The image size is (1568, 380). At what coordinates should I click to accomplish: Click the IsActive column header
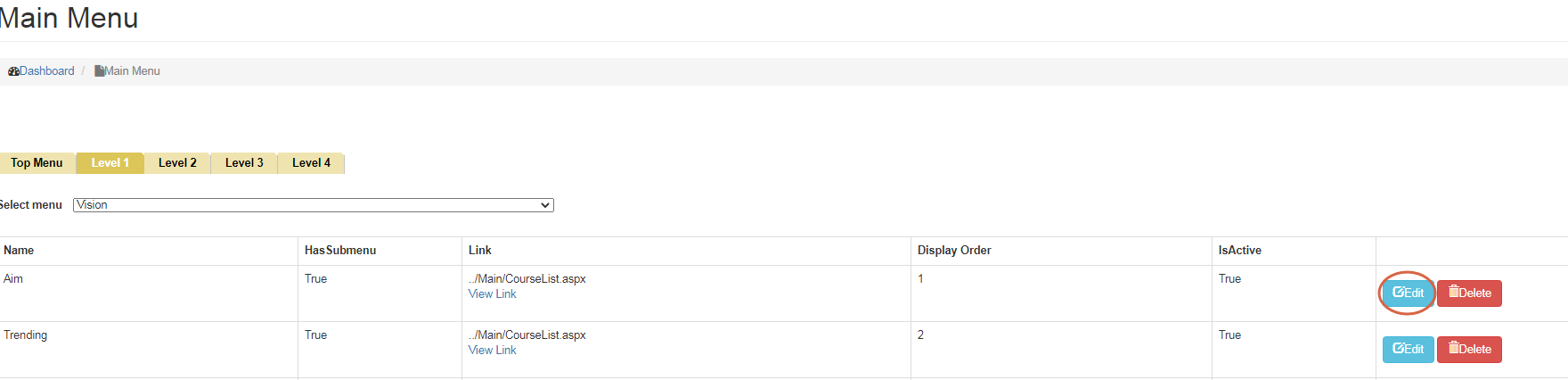[x=1239, y=251]
